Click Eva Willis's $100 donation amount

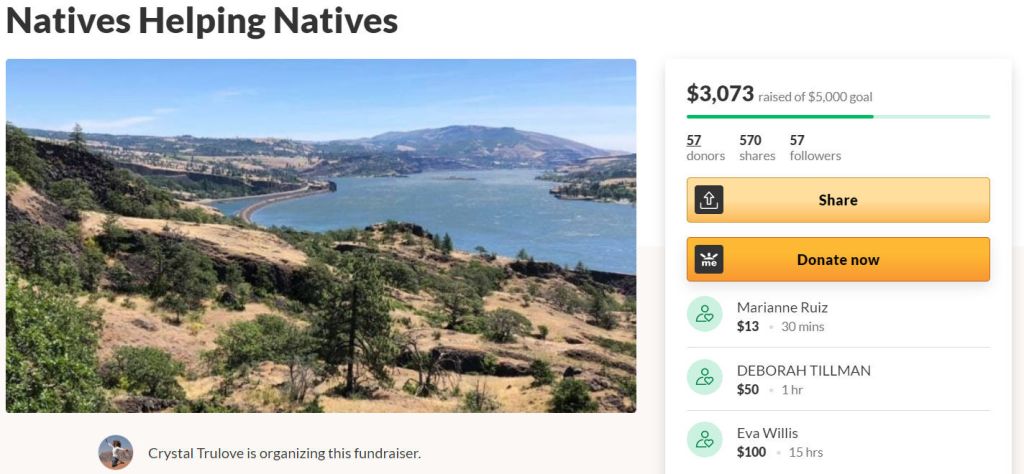point(752,452)
